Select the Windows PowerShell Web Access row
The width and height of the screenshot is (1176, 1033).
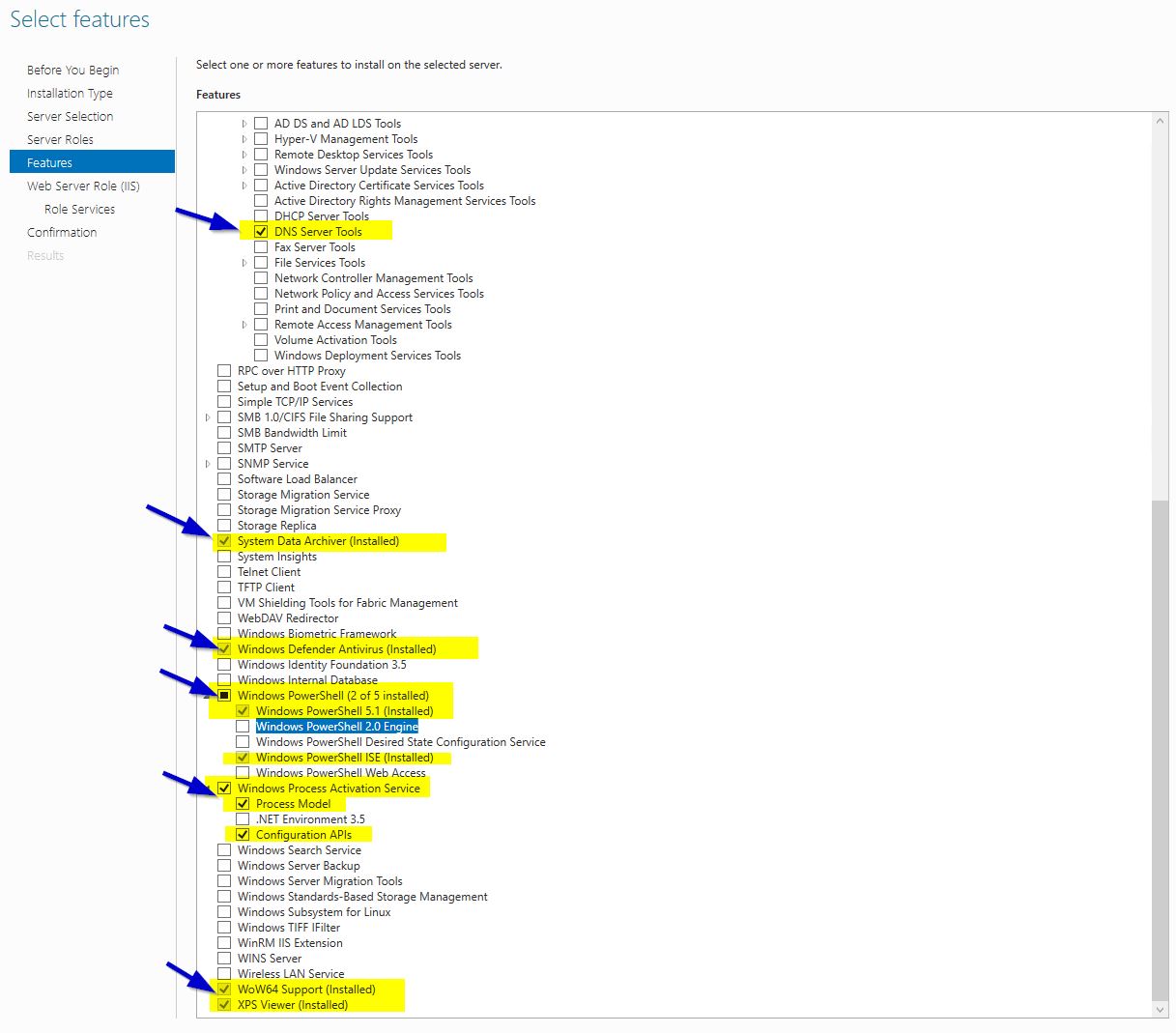click(341, 773)
